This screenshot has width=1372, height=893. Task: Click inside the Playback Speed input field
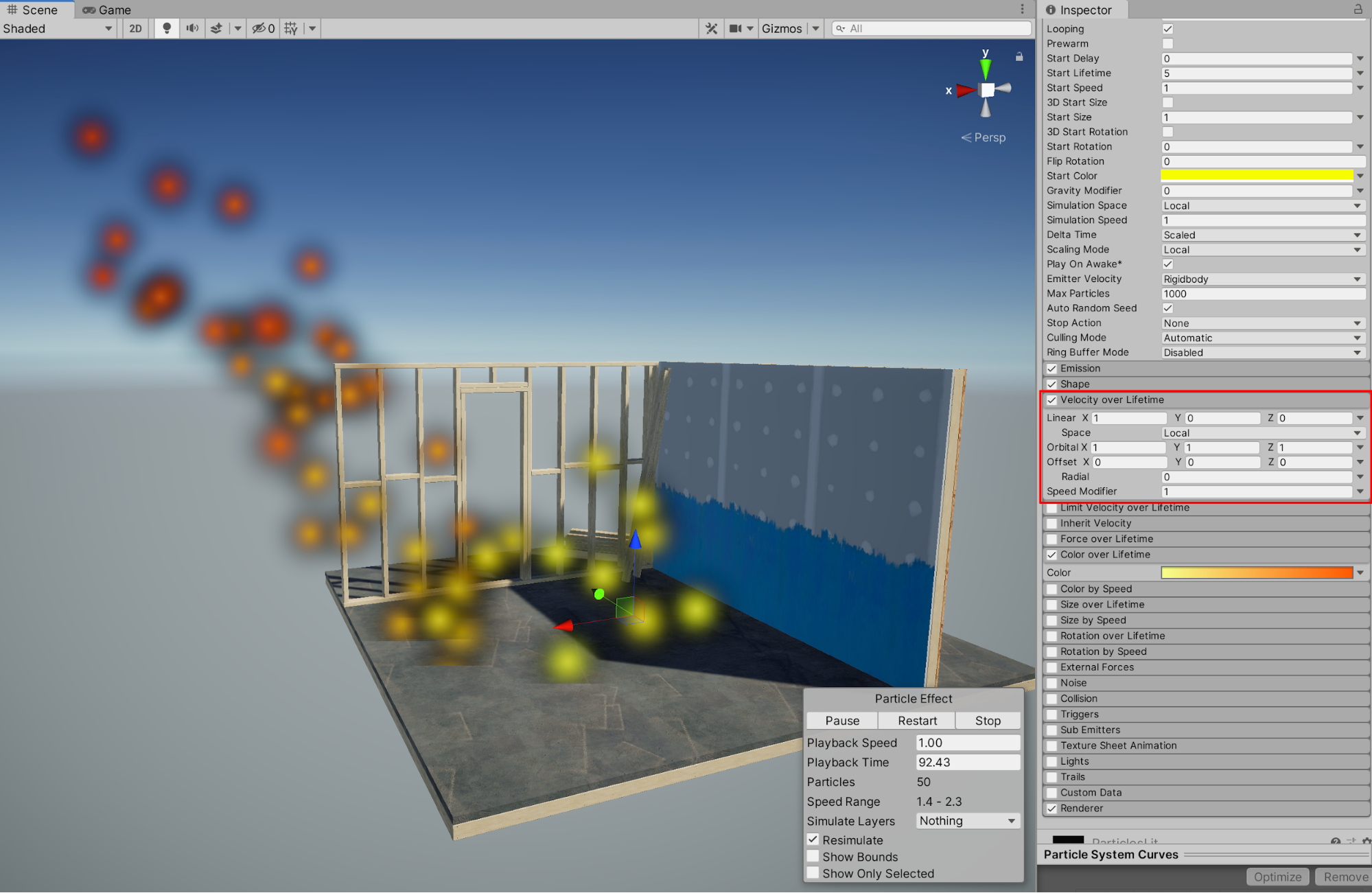[967, 742]
